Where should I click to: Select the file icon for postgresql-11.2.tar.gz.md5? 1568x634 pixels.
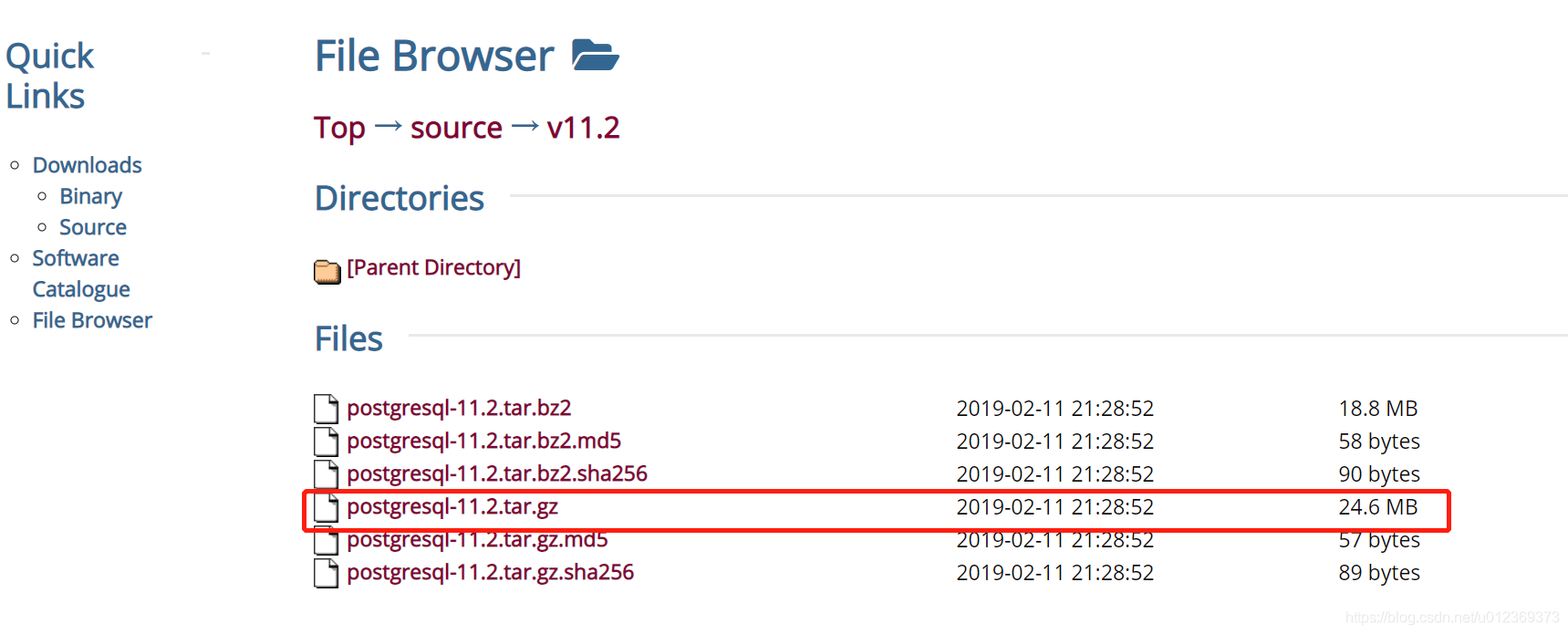tap(326, 540)
